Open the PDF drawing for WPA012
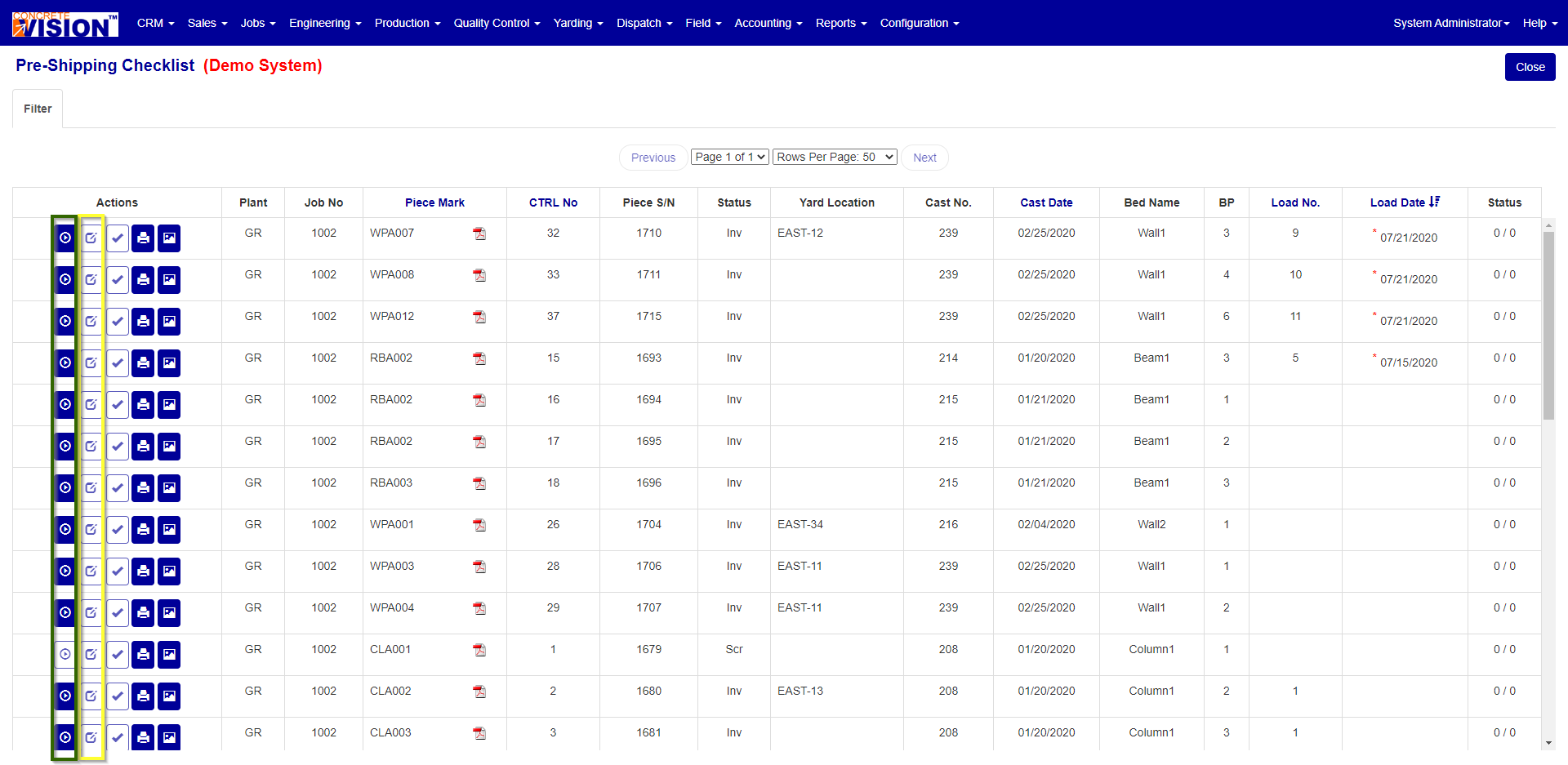 pos(479,318)
